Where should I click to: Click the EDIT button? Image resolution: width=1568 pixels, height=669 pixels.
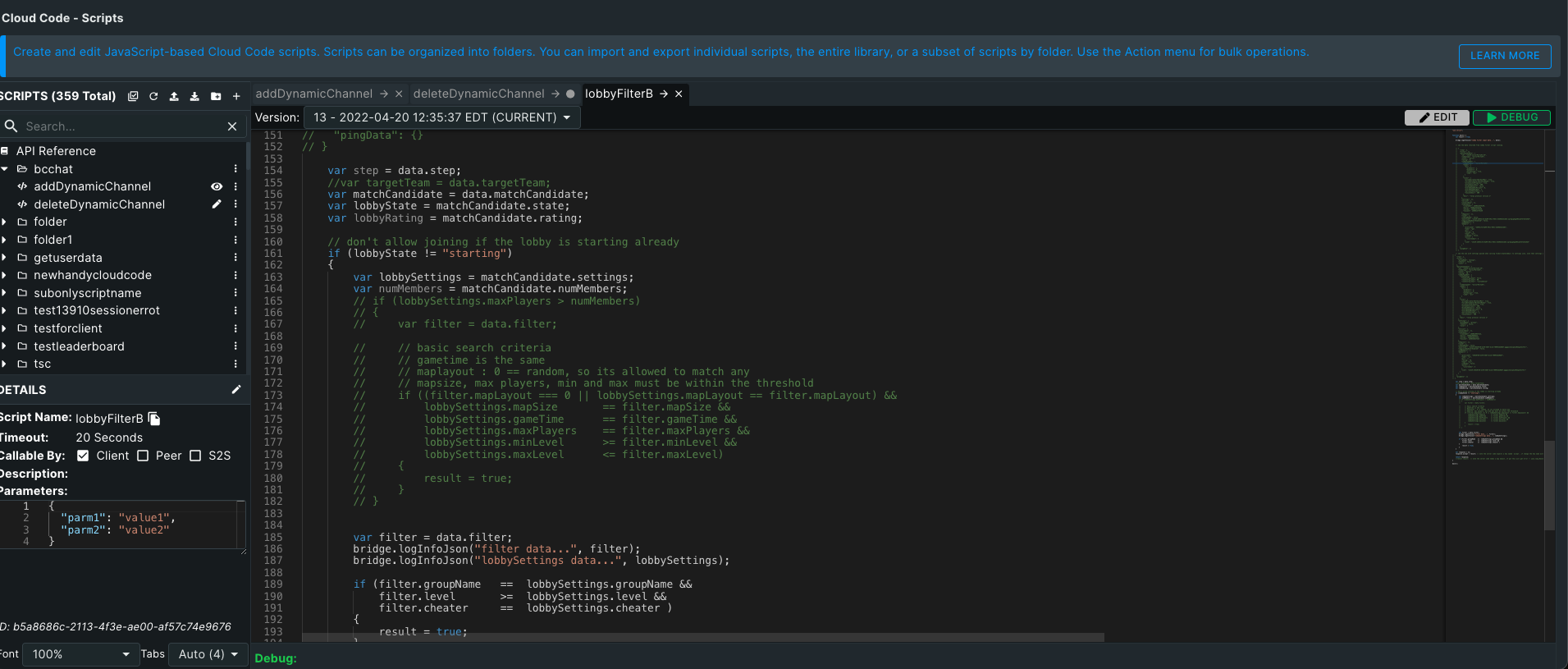(1438, 117)
